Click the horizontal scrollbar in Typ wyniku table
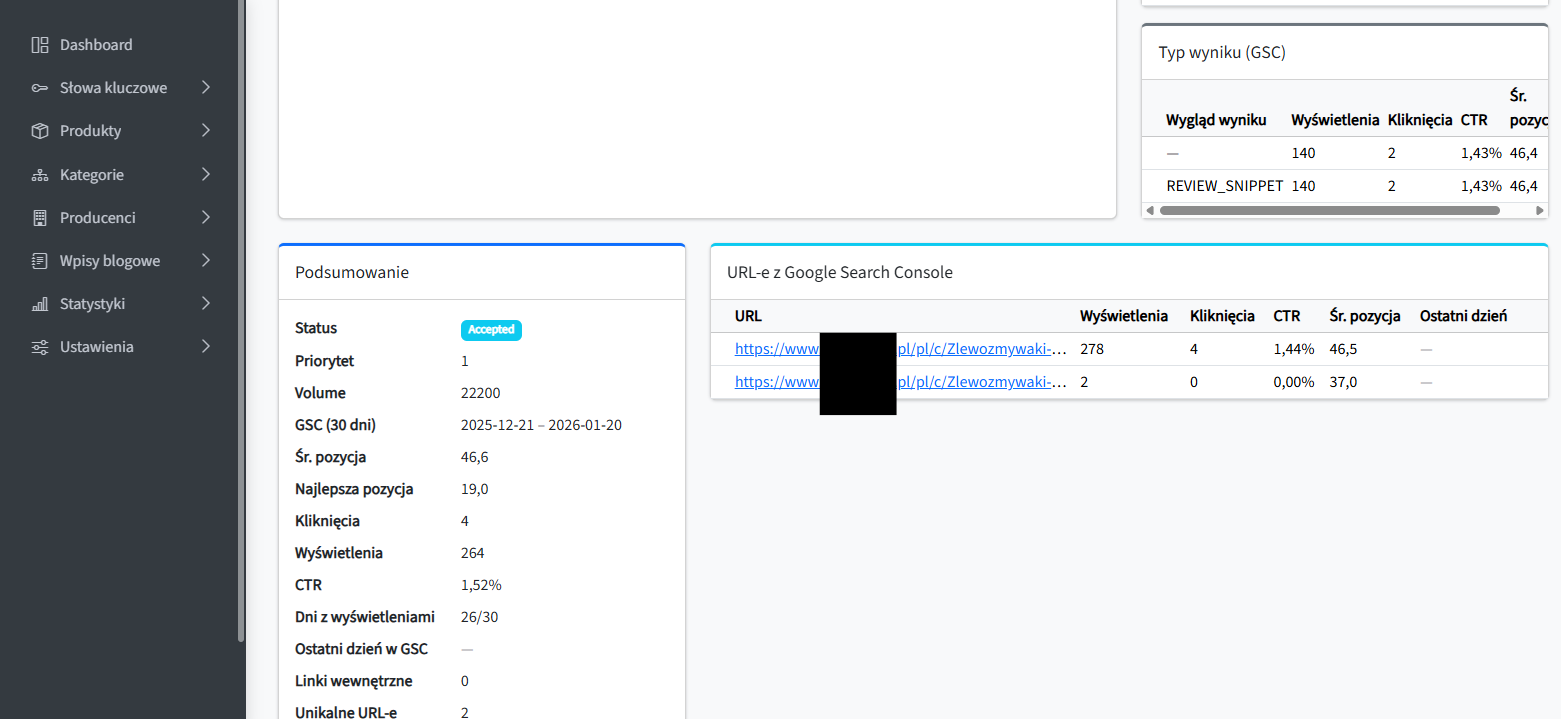The width and height of the screenshot is (1561, 719). 1329,211
